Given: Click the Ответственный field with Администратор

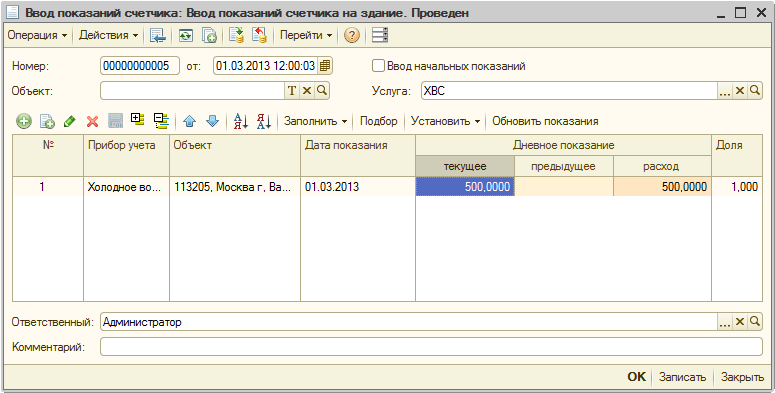Looking at the screenshot, I should coord(409,322).
